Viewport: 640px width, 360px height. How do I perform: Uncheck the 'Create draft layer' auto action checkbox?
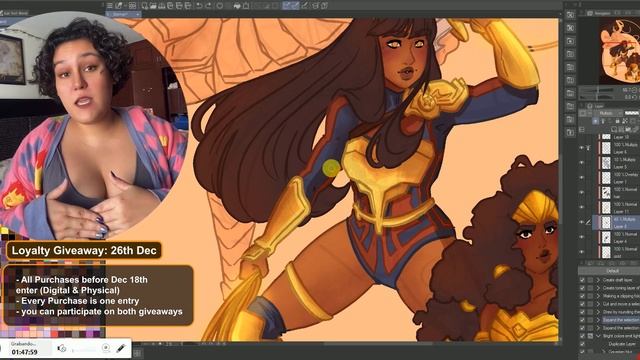pos(582,280)
